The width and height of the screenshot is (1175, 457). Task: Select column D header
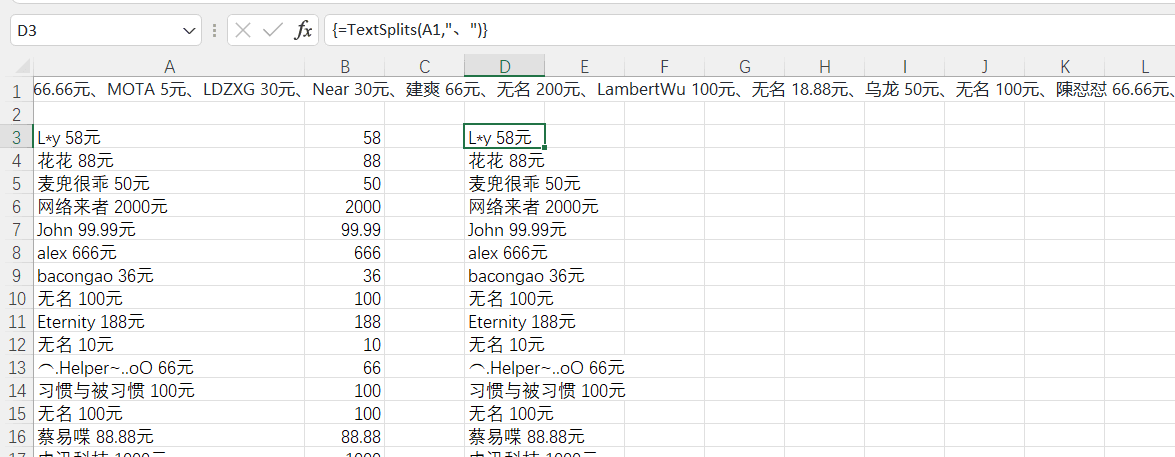point(504,67)
